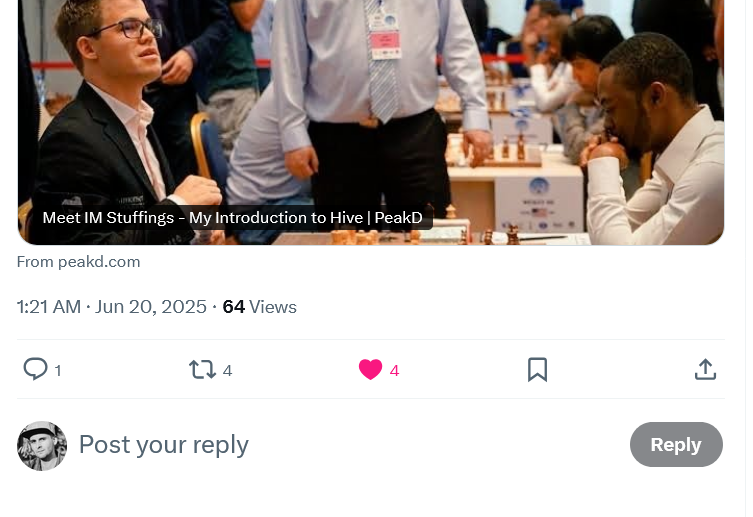Open the From peakd.com link

pyautogui.click(x=78, y=262)
